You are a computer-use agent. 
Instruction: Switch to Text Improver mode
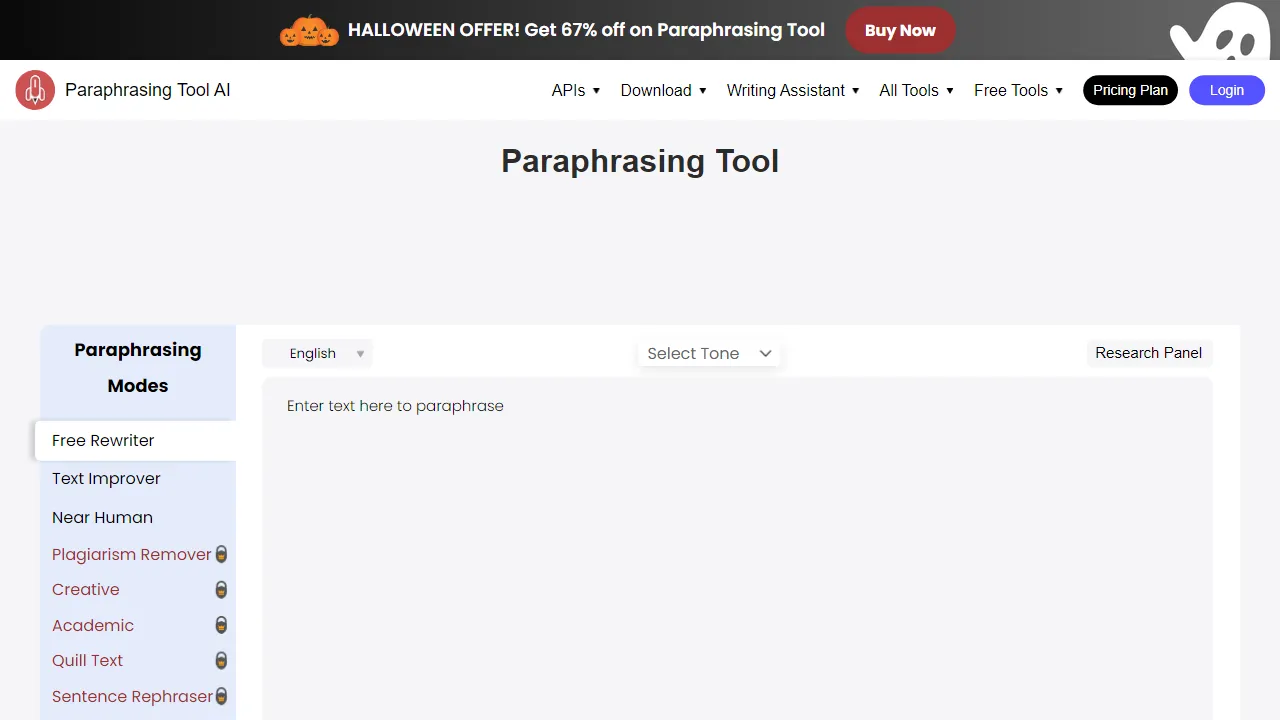pyautogui.click(x=106, y=479)
